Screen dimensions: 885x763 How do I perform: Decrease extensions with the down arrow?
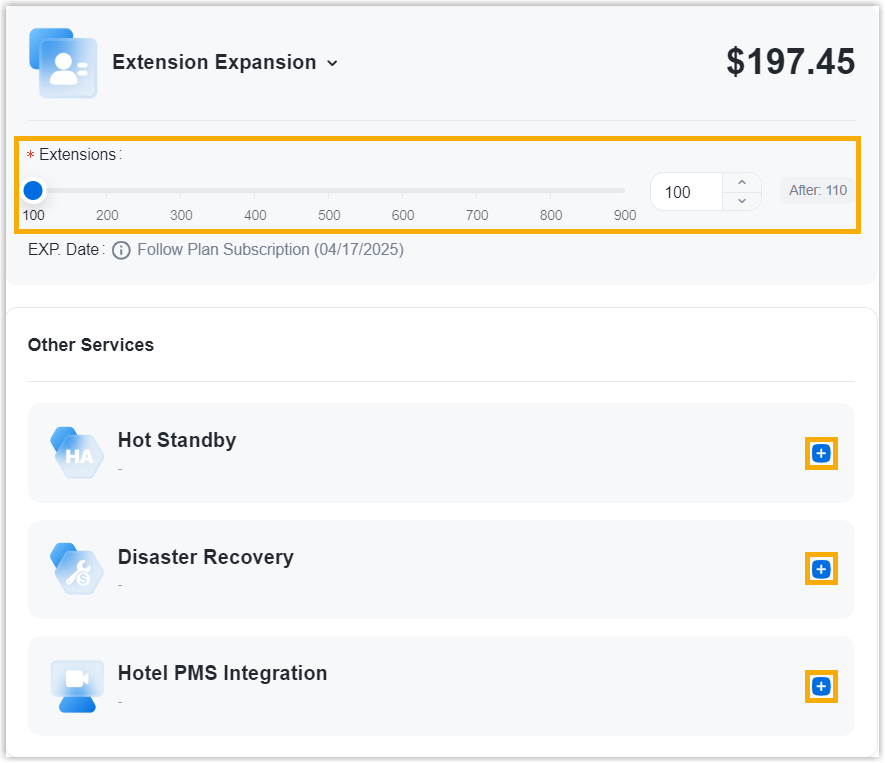click(x=741, y=201)
